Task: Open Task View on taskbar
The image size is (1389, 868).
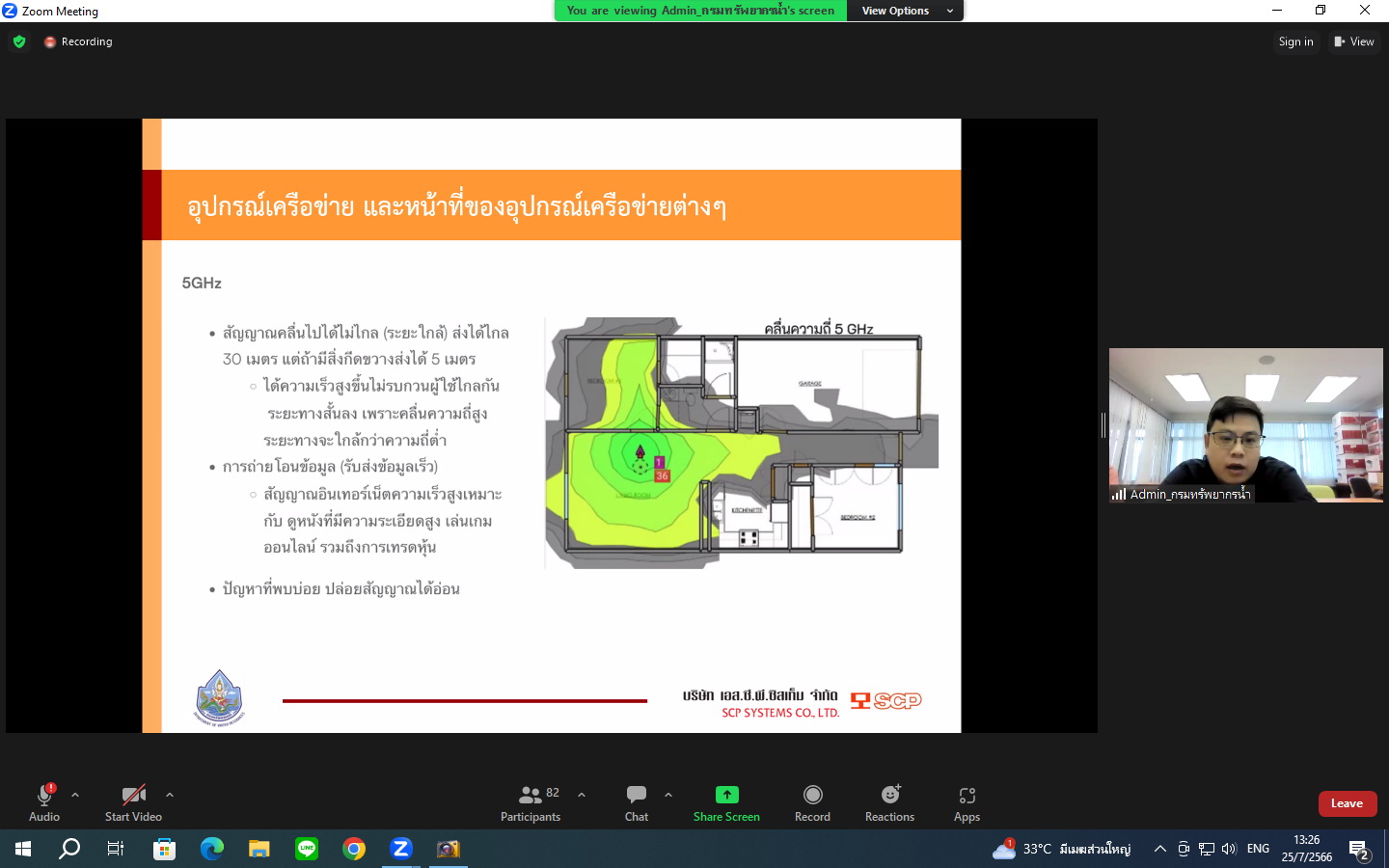Action: [116, 849]
